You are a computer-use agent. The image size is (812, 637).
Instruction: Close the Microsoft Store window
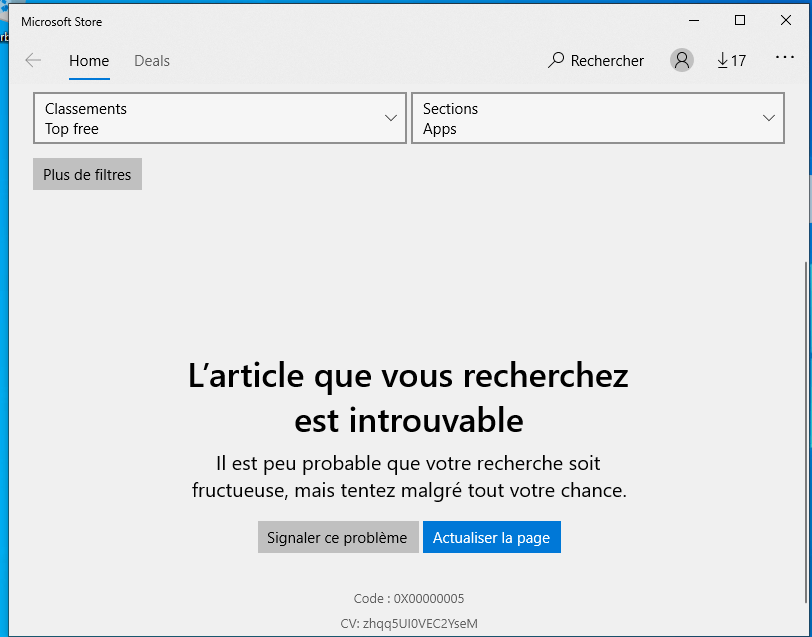(786, 21)
